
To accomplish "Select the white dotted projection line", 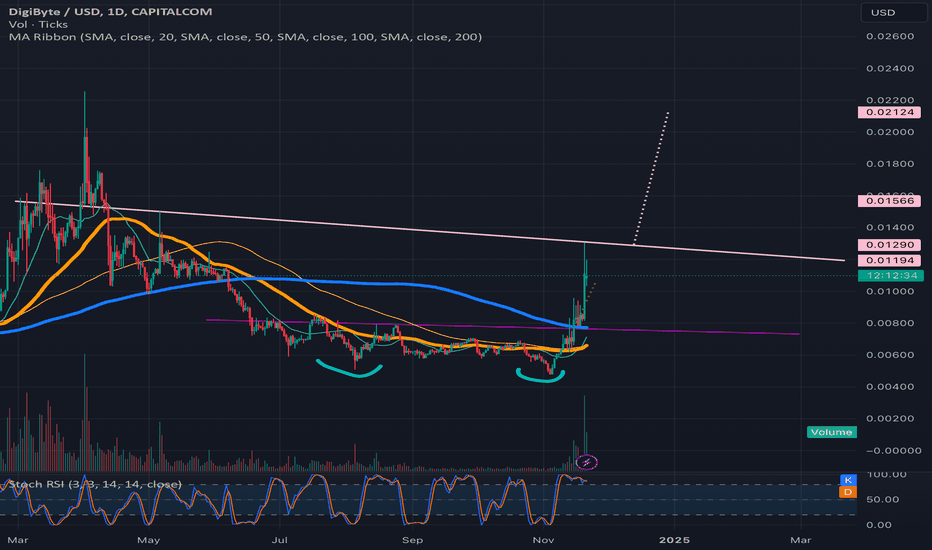I will pyautogui.click(x=651, y=178).
